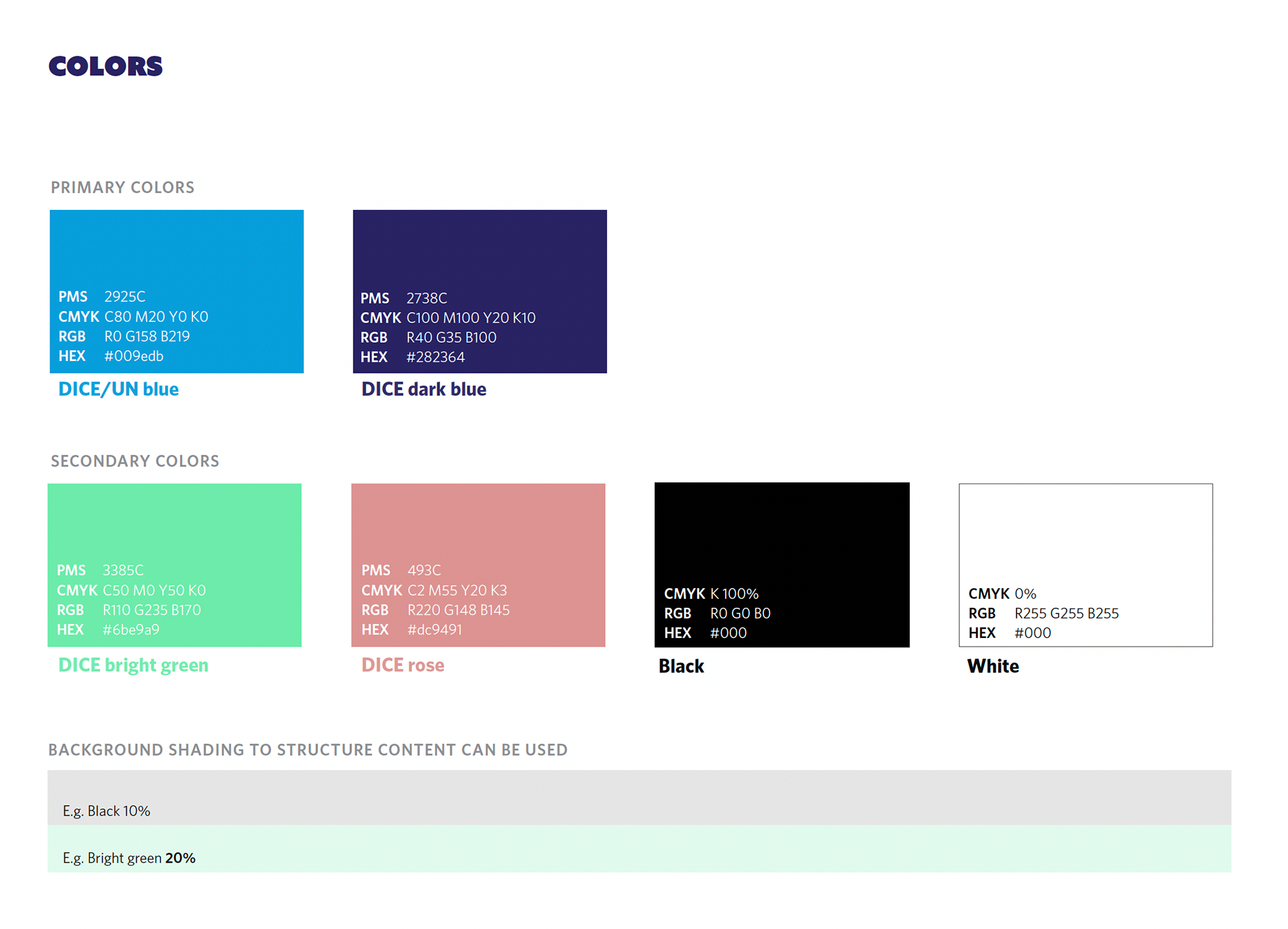
Task: Click PMS value 3385C
Action: (123, 570)
